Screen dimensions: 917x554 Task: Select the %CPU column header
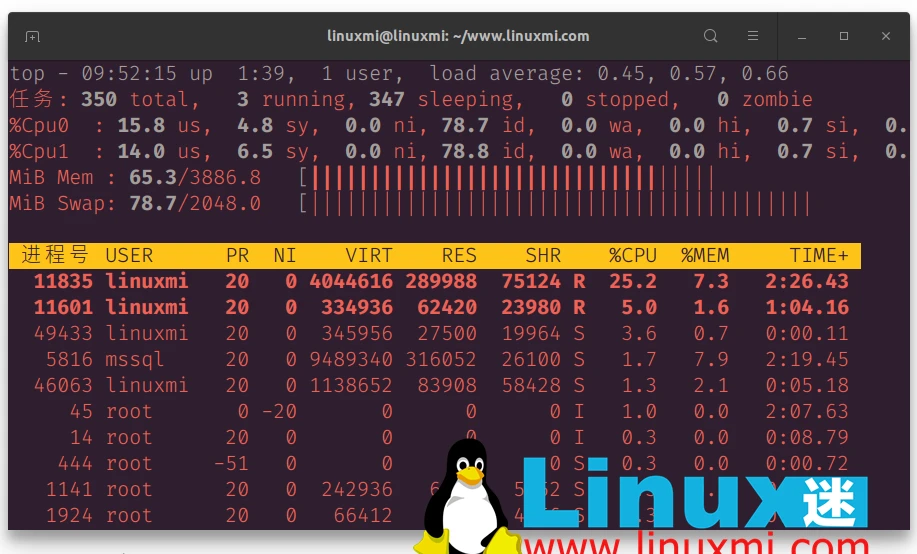click(x=633, y=256)
